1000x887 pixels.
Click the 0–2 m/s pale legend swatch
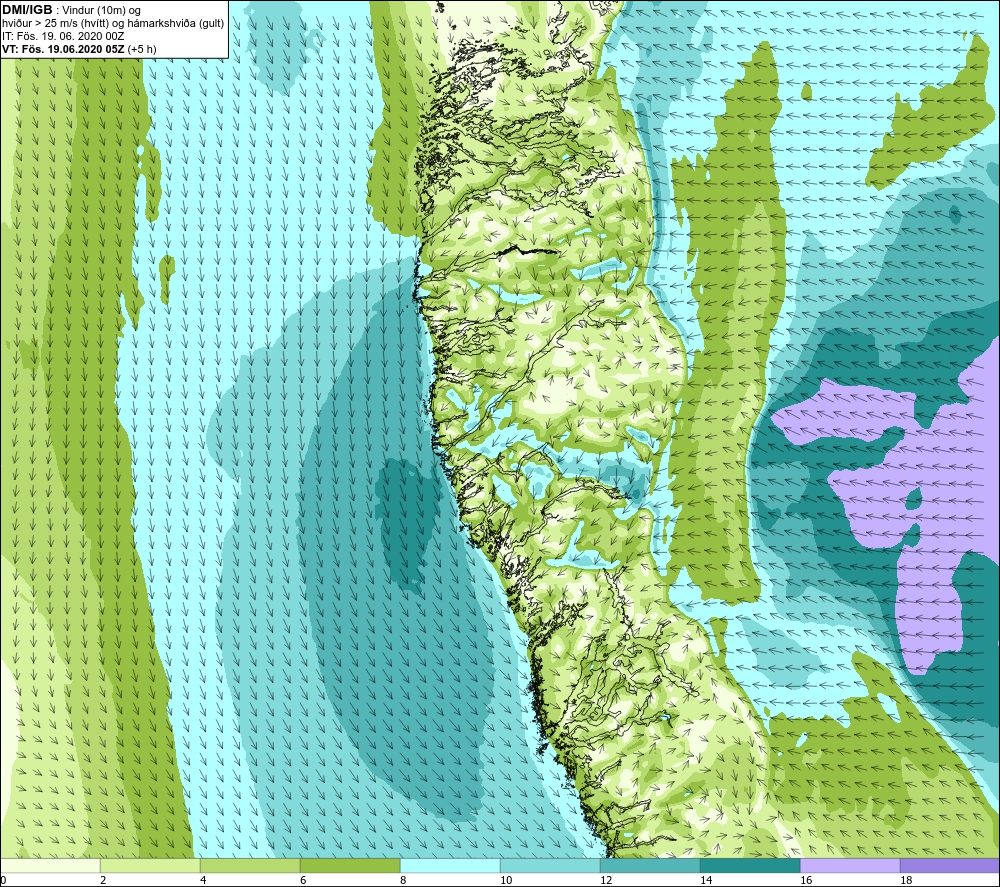[50, 865]
